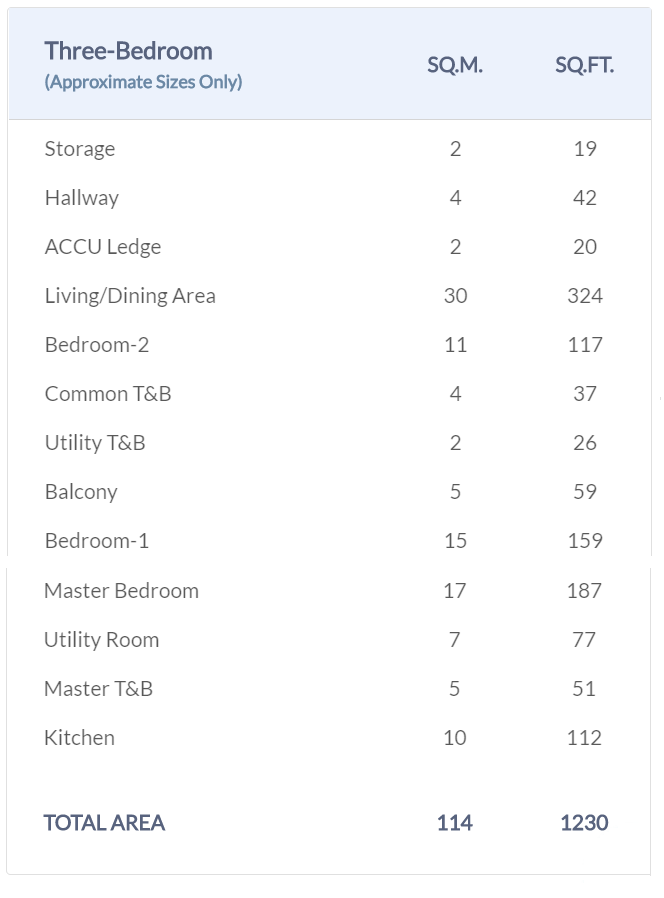The width and height of the screenshot is (664, 898).
Task: Click the TOTAL AREA label
Action: point(104,823)
